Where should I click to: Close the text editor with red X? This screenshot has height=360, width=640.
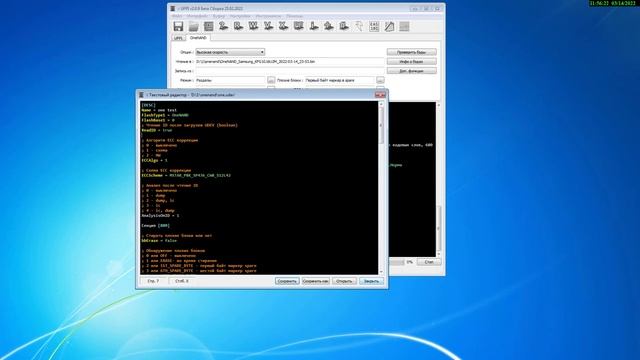point(380,95)
